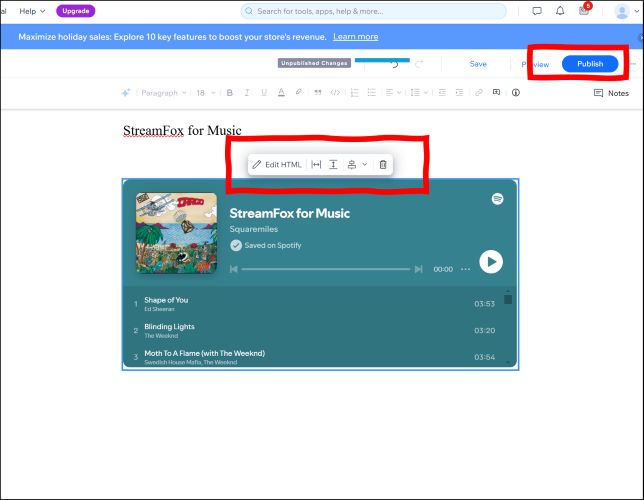Apply bulleted list formatting
The width and height of the screenshot is (644, 500).
pos(372,93)
